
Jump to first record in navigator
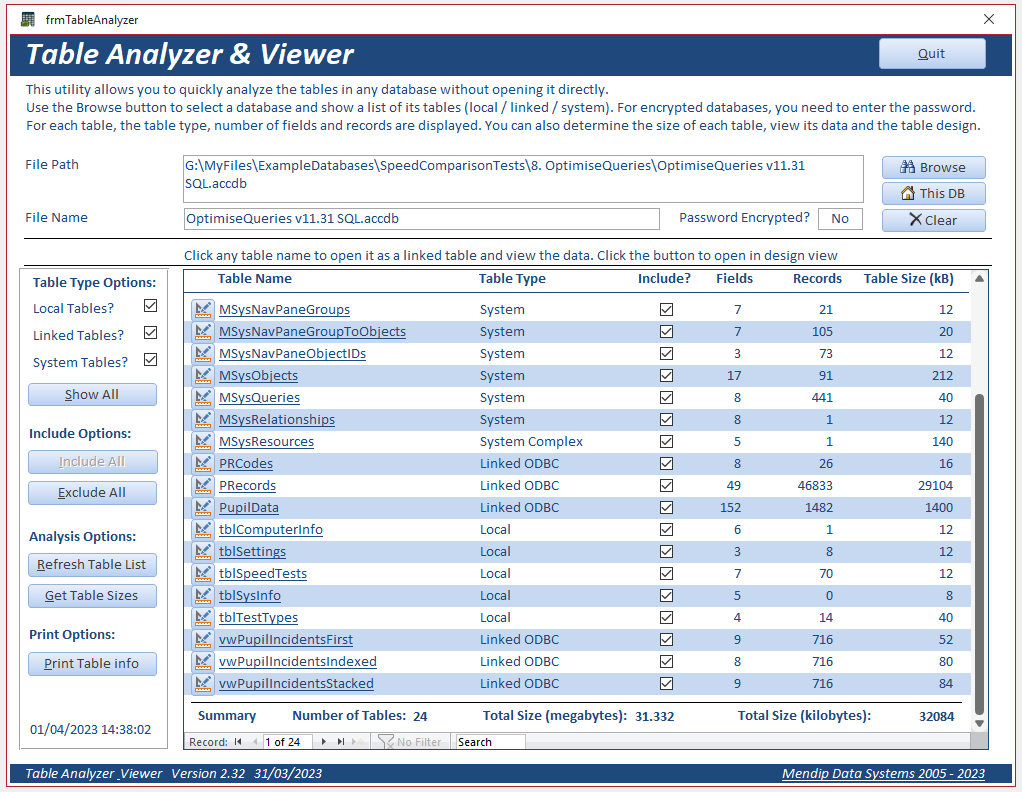[238, 742]
